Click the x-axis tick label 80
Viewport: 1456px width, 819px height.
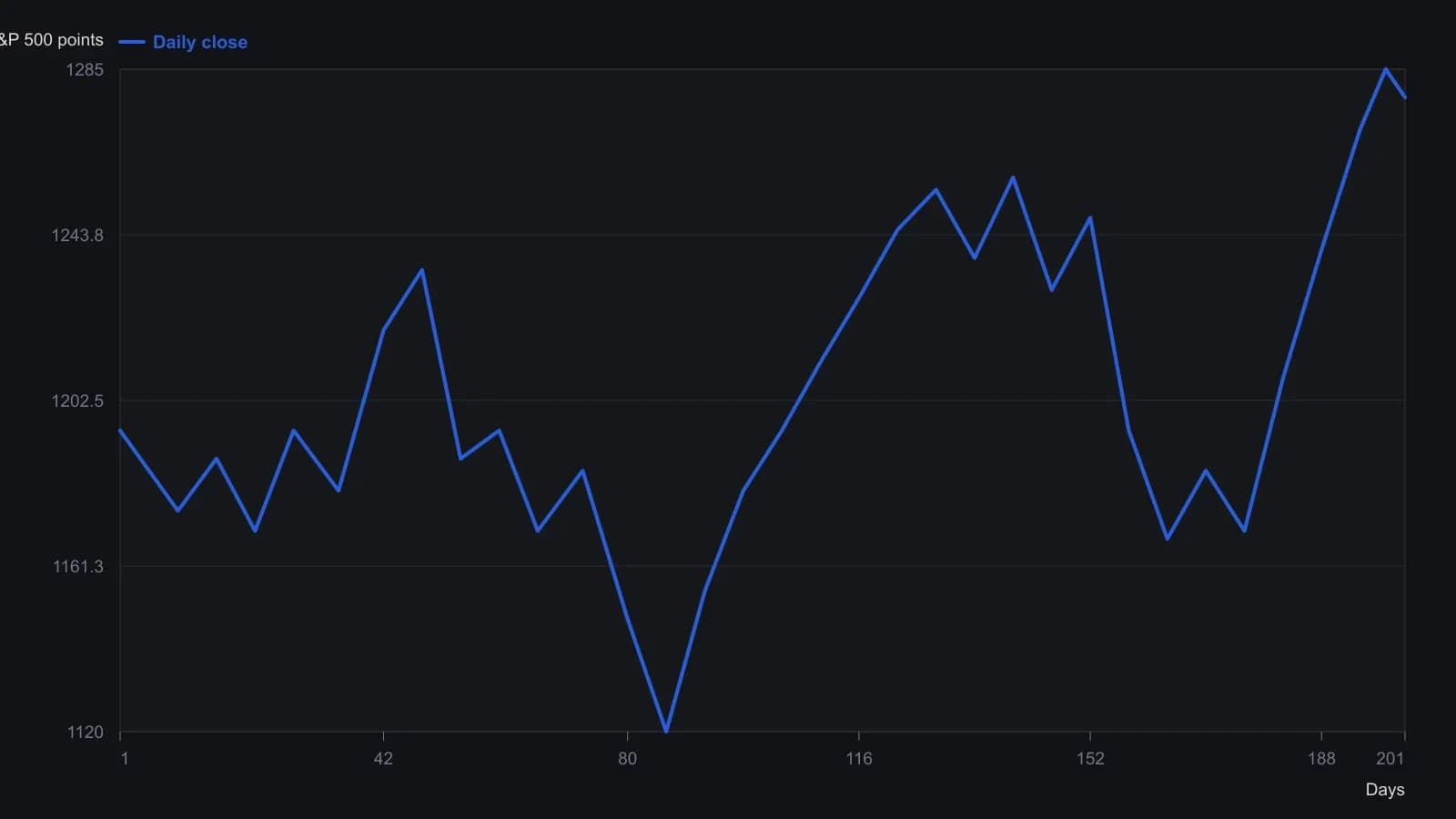[x=627, y=759]
